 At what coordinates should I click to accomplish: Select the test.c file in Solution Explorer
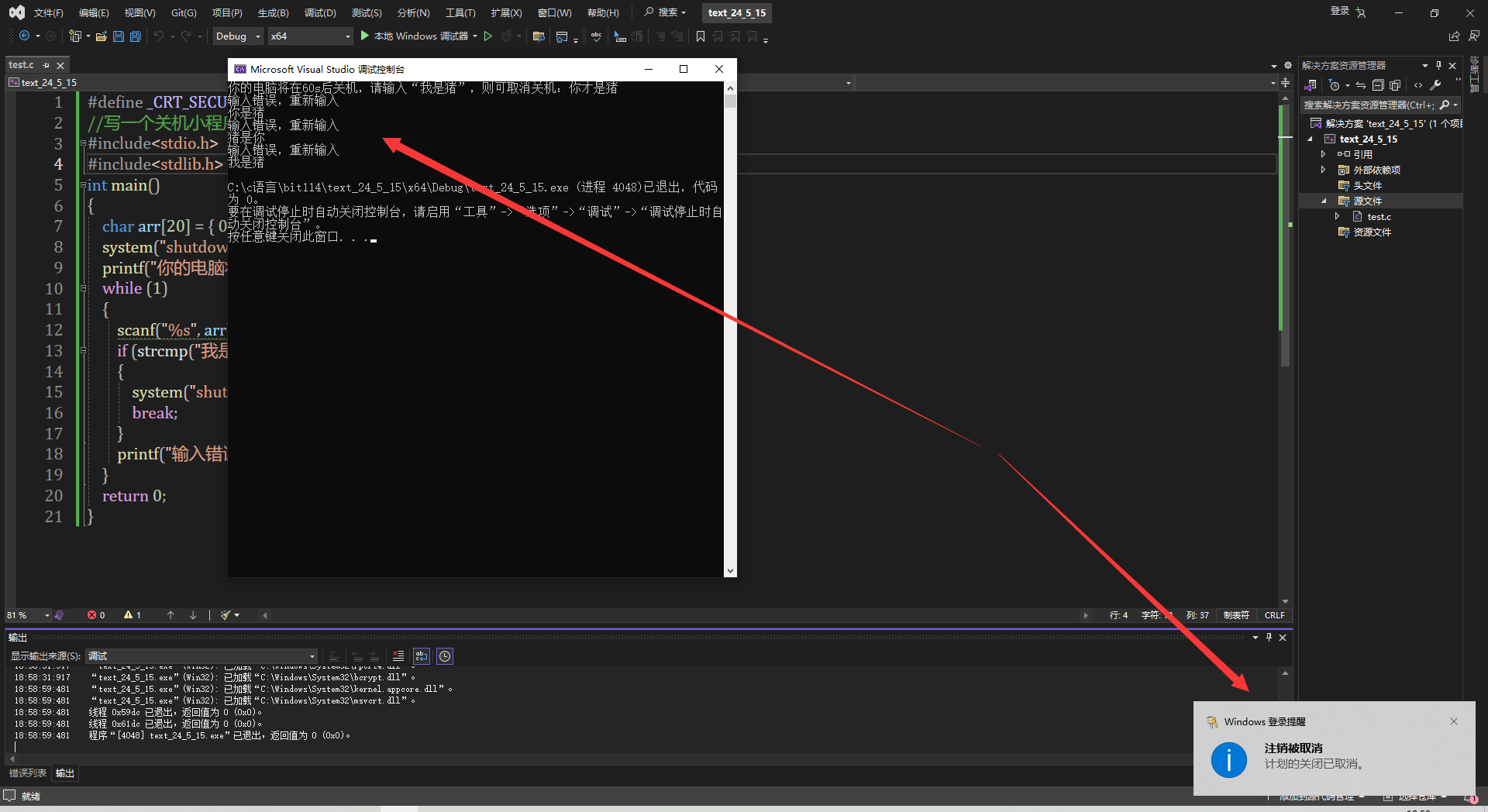tap(1379, 216)
